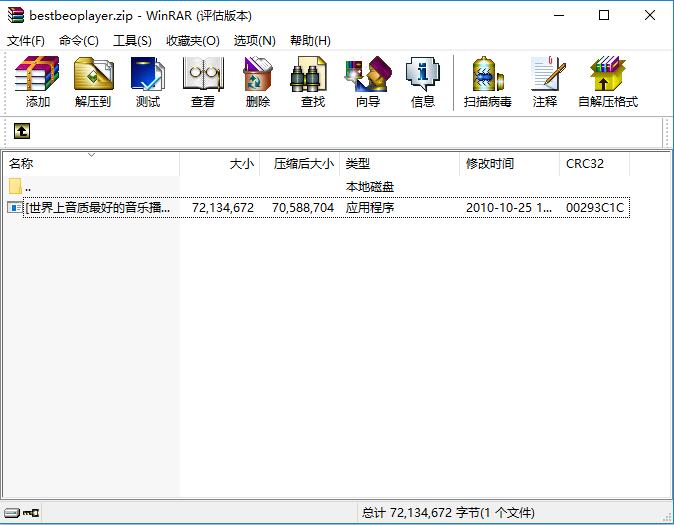Open the 注释 (Comment) tool

point(545,82)
